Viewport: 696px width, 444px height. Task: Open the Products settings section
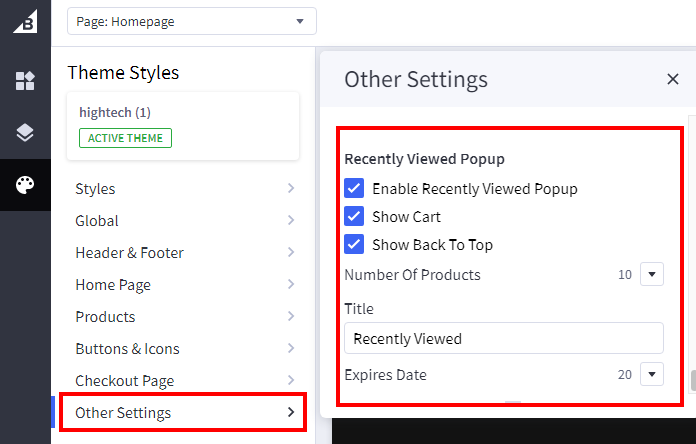tap(185, 317)
